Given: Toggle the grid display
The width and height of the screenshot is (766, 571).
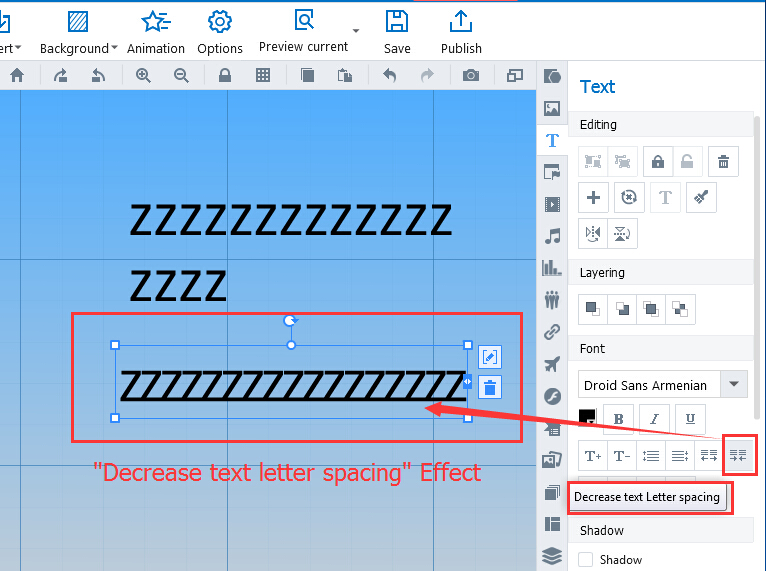Looking at the screenshot, I should (x=263, y=75).
